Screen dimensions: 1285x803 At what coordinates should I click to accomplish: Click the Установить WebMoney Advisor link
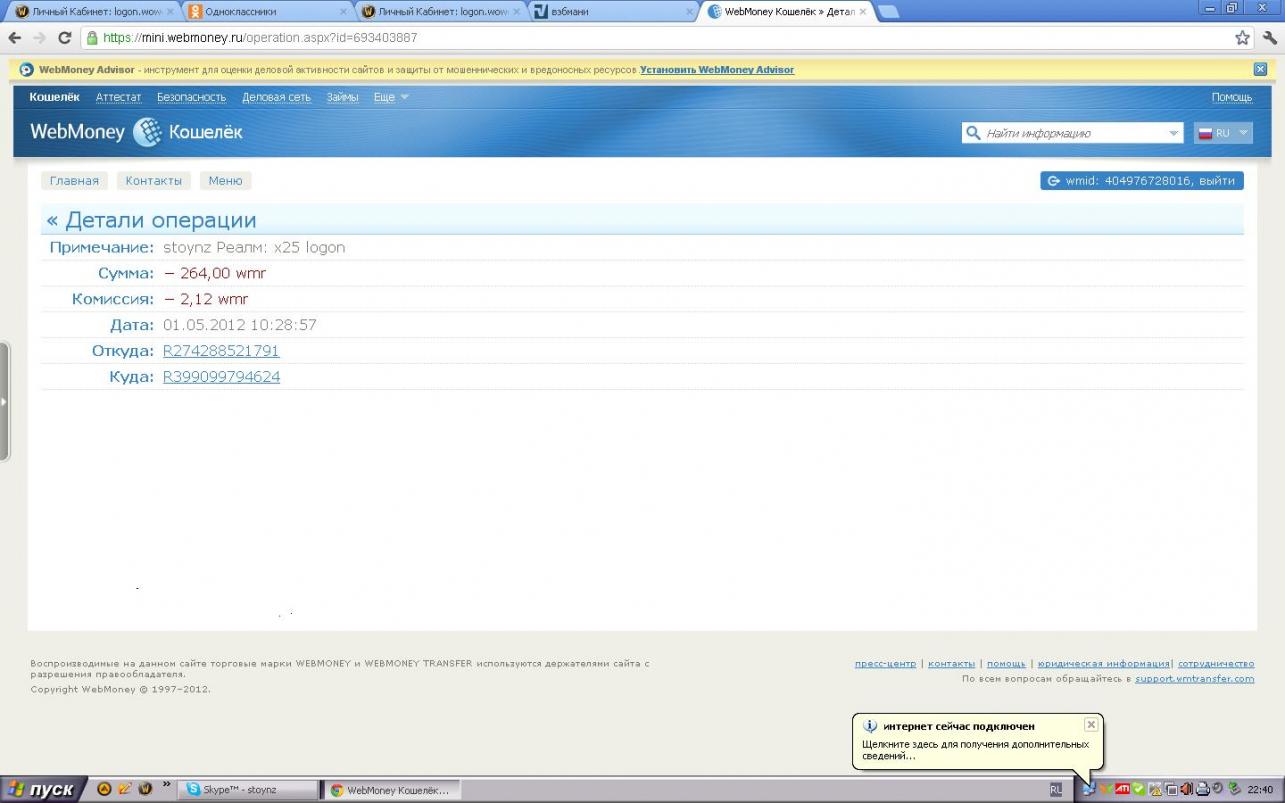pyautogui.click(x=717, y=70)
